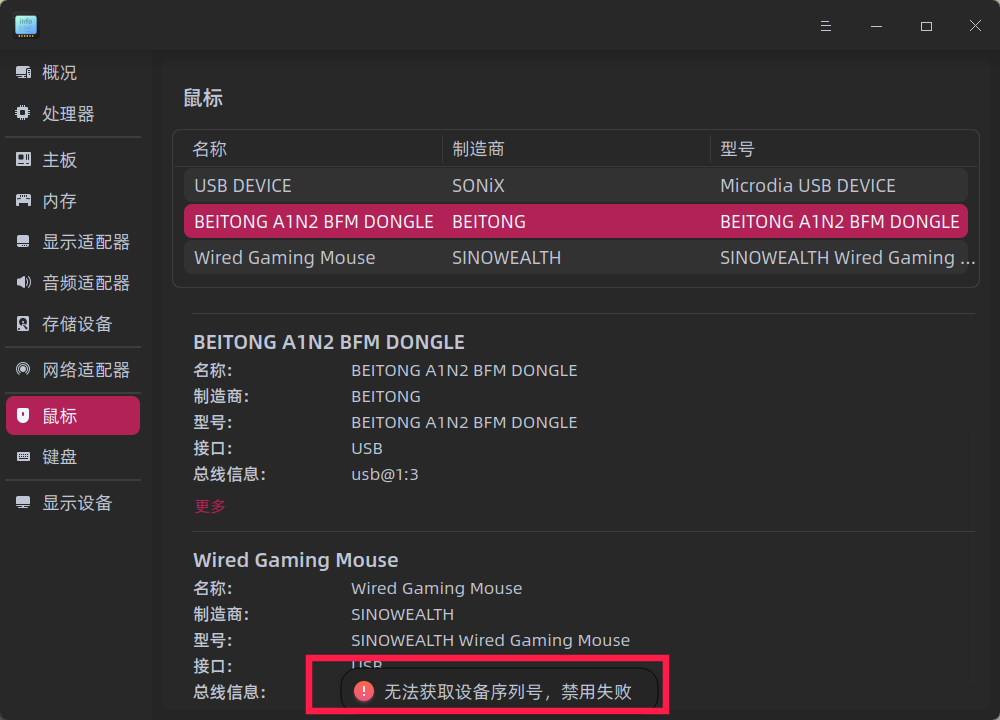Click the red error icon in notification

(365, 691)
